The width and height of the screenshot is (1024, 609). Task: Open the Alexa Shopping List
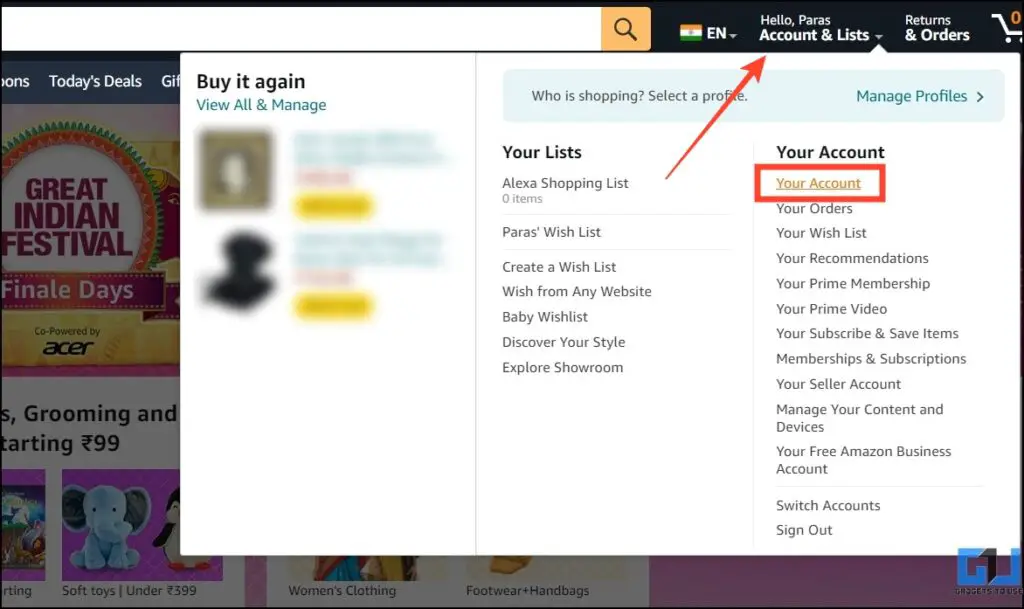point(565,183)
